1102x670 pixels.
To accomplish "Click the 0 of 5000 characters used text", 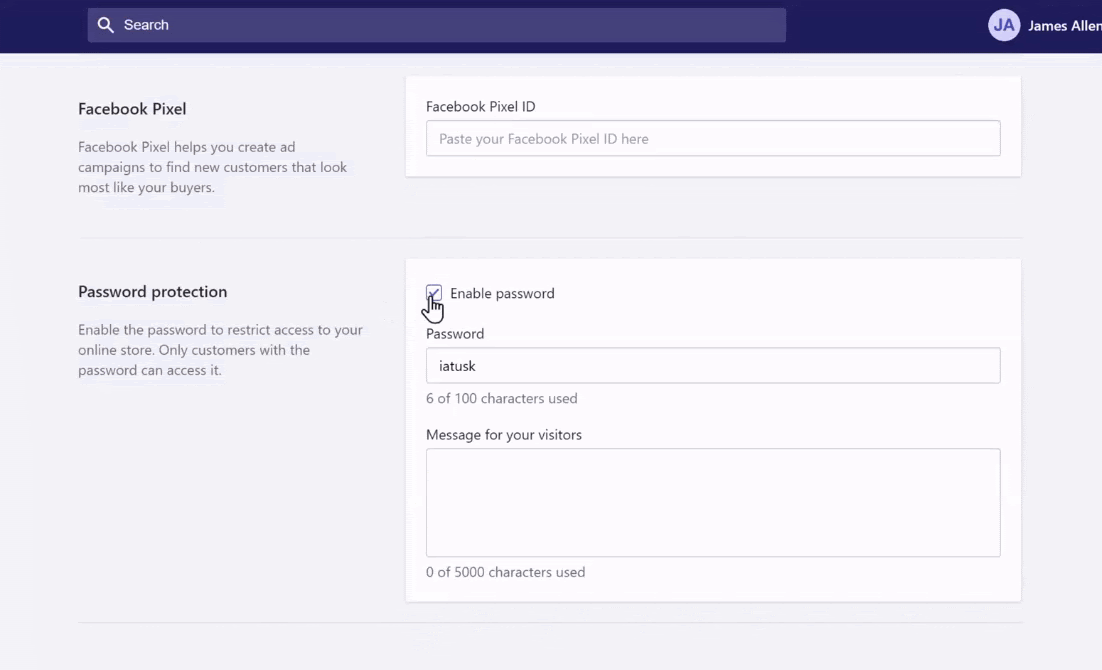I will (x=505, y=572).
